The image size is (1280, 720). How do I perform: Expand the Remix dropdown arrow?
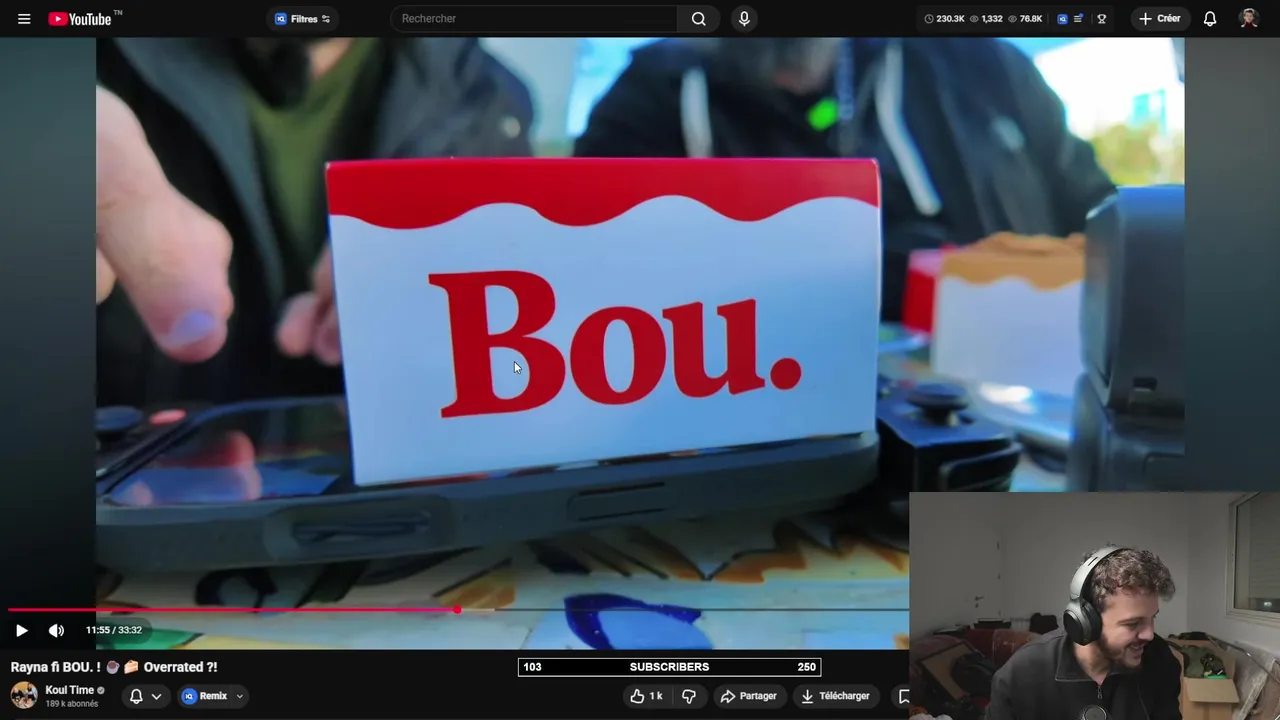point(239,696)
